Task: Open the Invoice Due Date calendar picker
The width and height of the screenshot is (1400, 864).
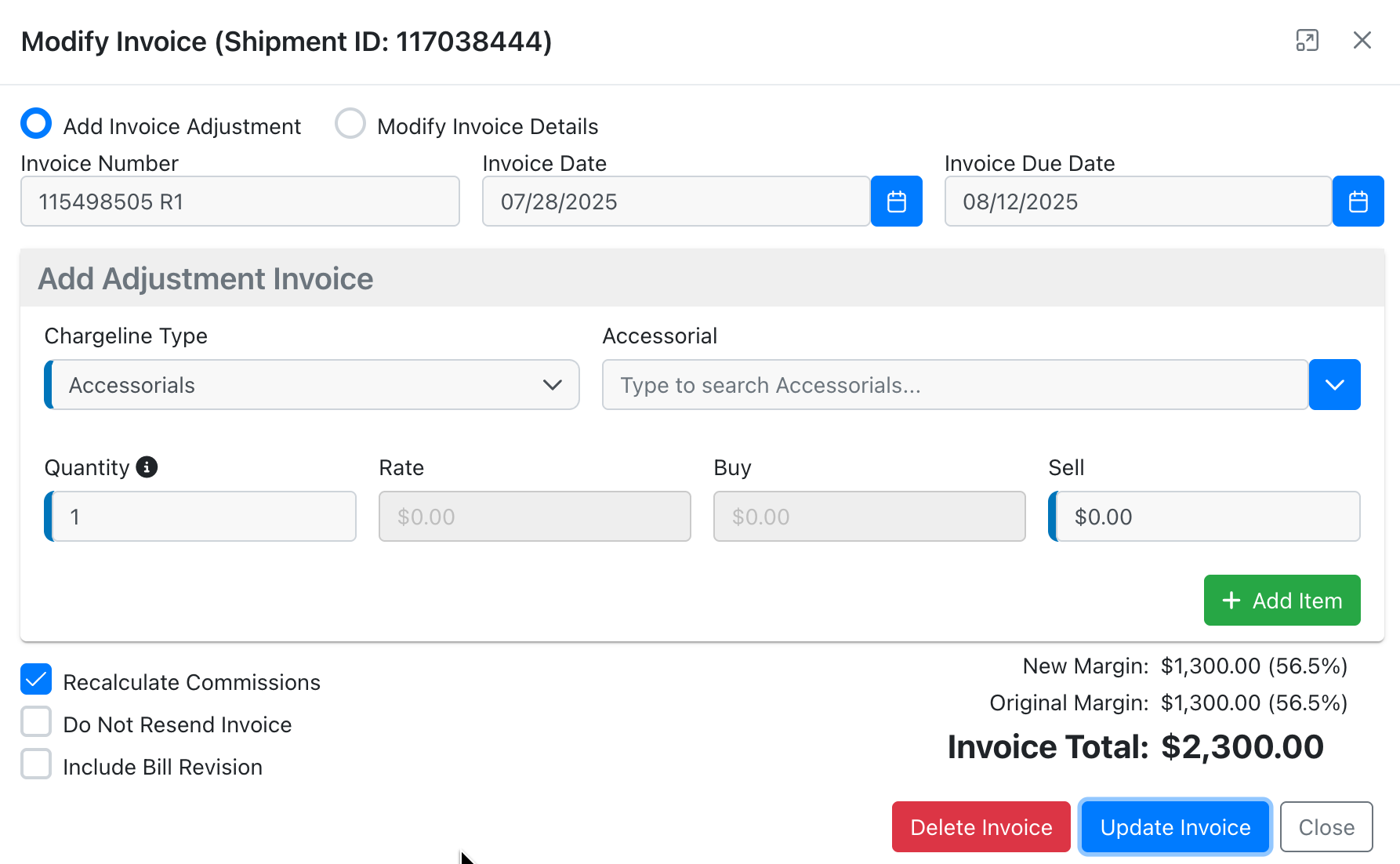Action: [x=1358, y=201]
